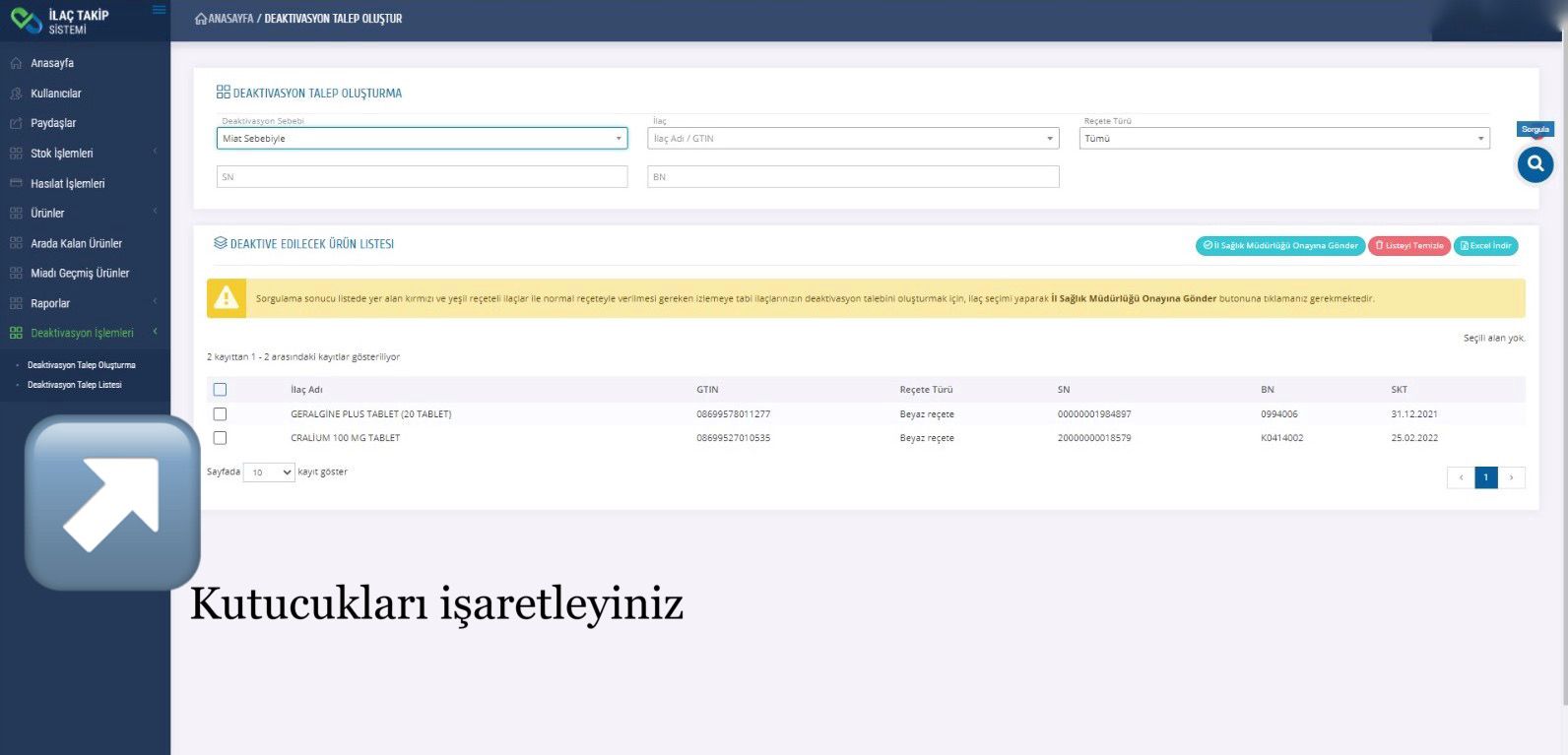Tick the select-all checkbox in table header
The image size is (1568, 755).
pos(220,390)
